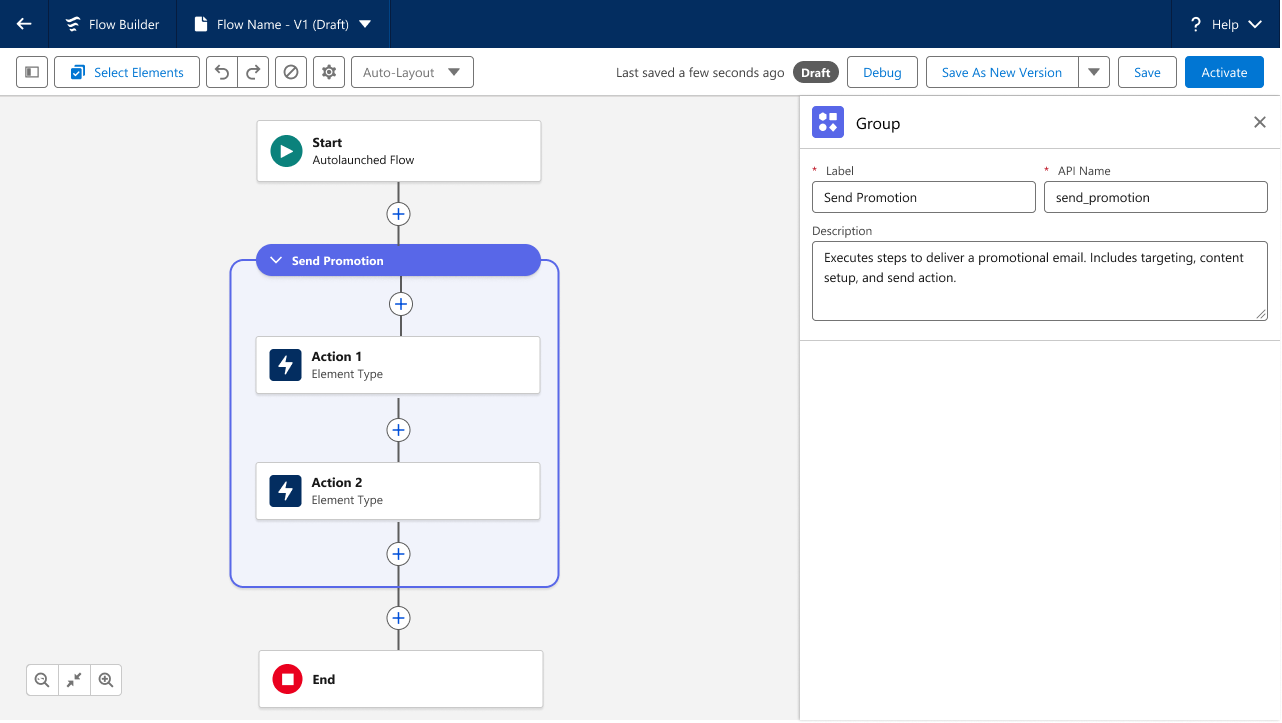Click the Help question mark icon

[x=1195, y=24]
